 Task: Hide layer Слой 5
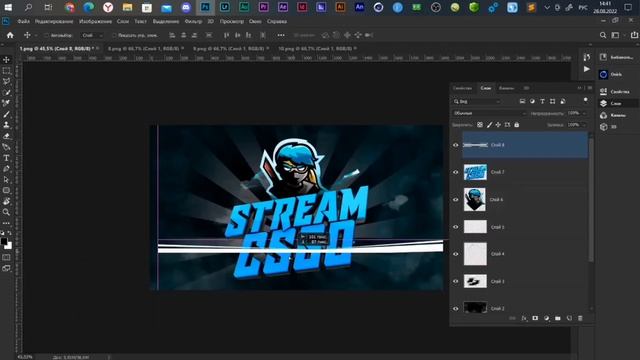click(x=456, y=227)
